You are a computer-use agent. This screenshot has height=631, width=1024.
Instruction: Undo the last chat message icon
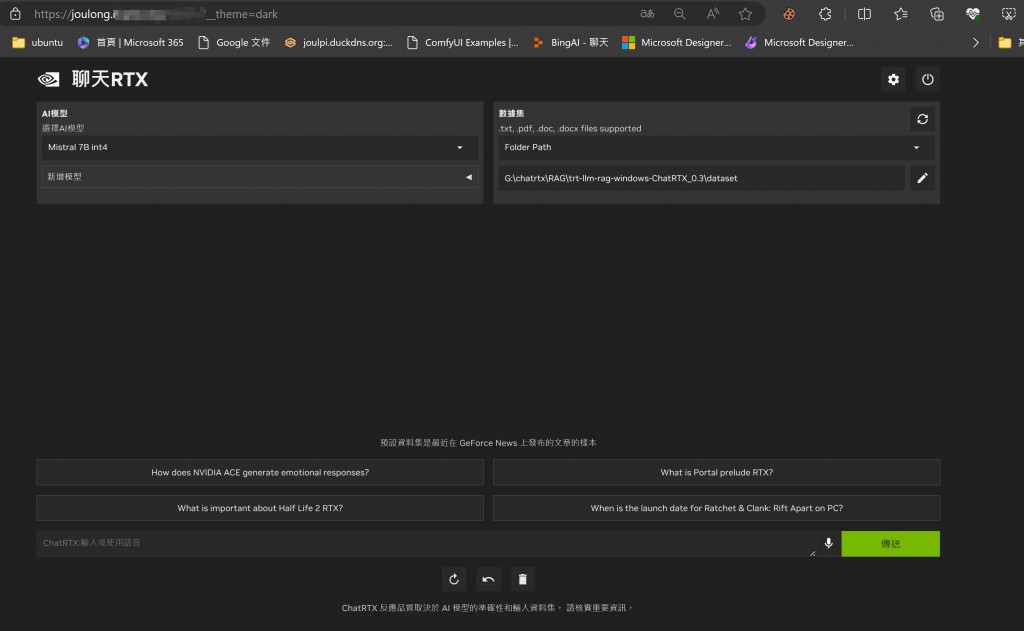[x=488, y=579]
